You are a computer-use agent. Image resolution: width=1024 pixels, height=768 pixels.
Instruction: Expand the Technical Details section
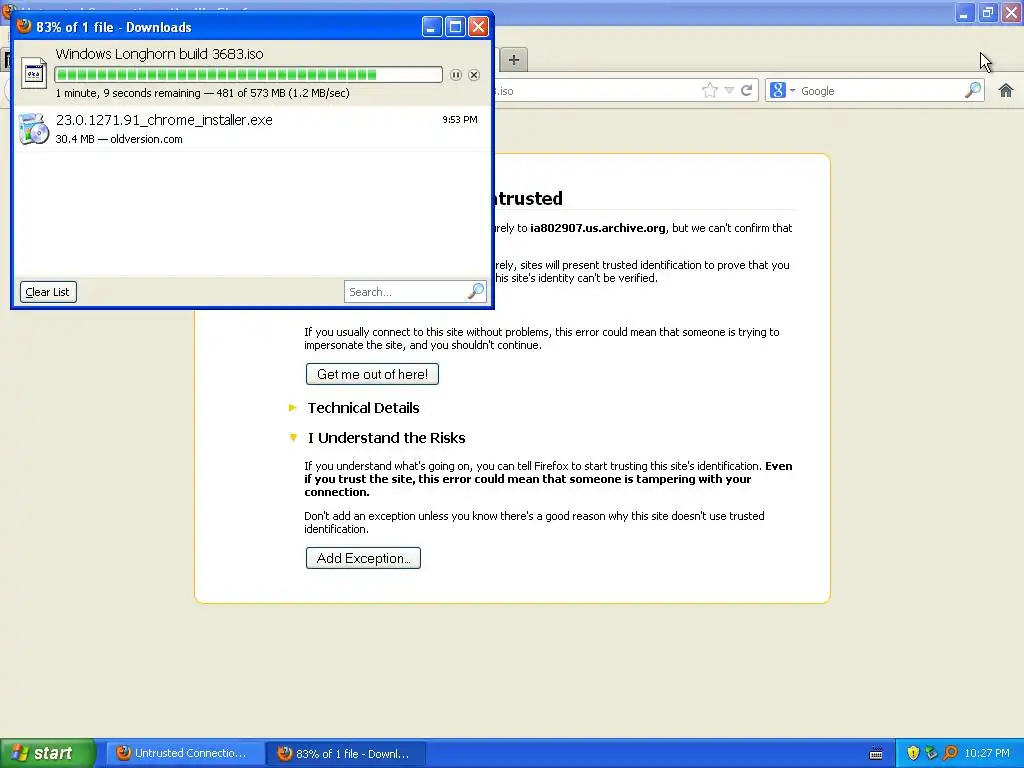[363, 408]
